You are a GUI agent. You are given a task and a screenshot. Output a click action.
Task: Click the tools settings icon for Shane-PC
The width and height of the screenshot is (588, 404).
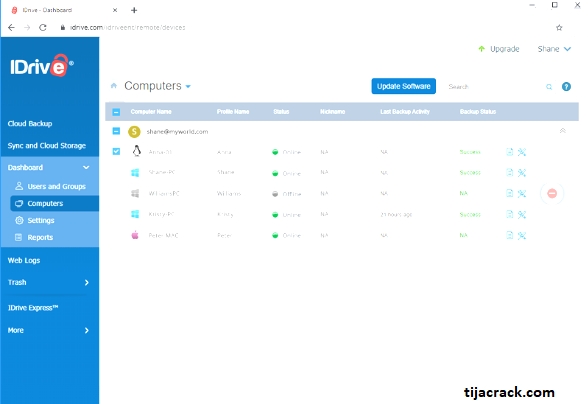click(x=522, y=173)
